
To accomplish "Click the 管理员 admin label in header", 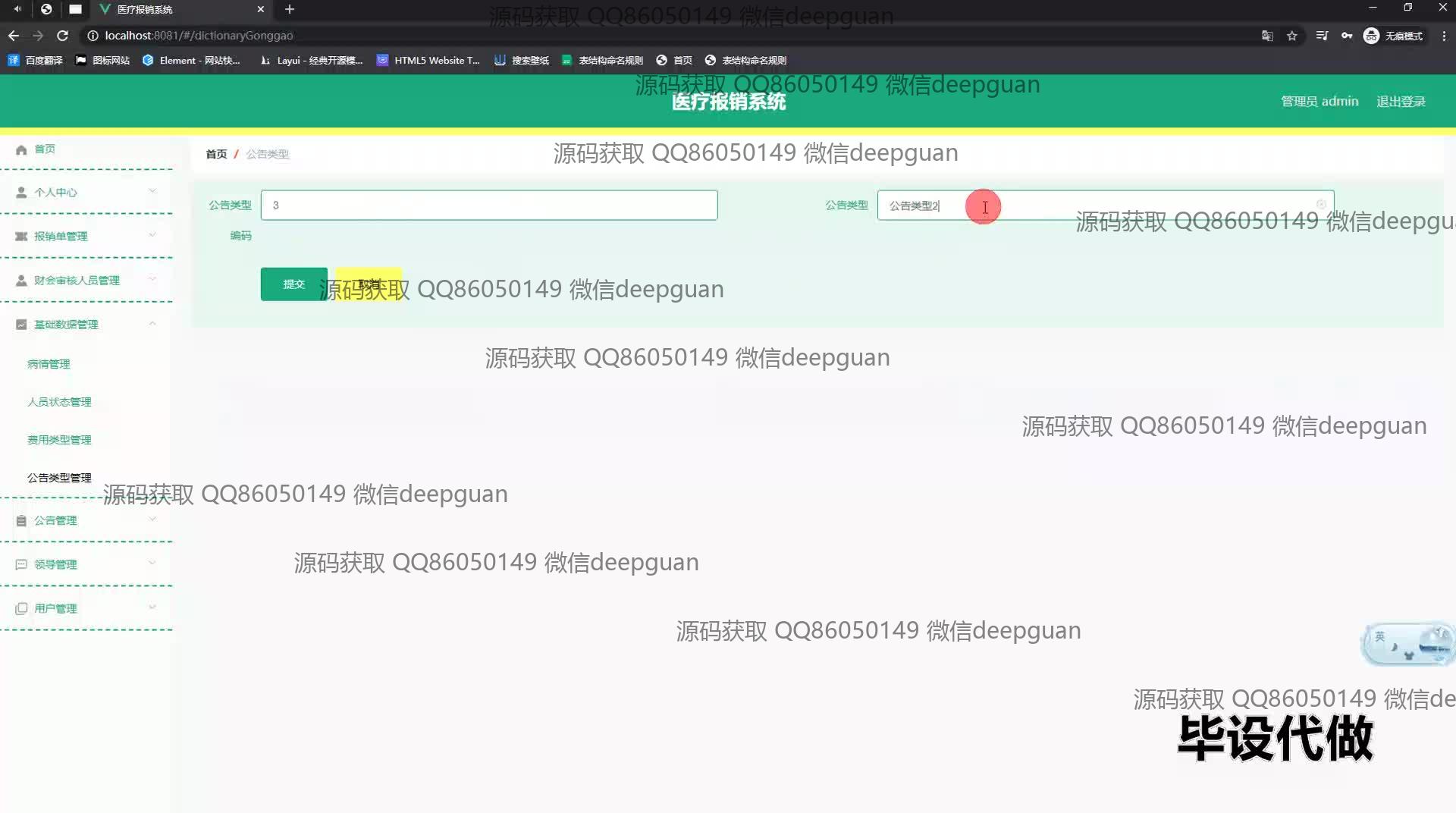I will pos(1319,102).
